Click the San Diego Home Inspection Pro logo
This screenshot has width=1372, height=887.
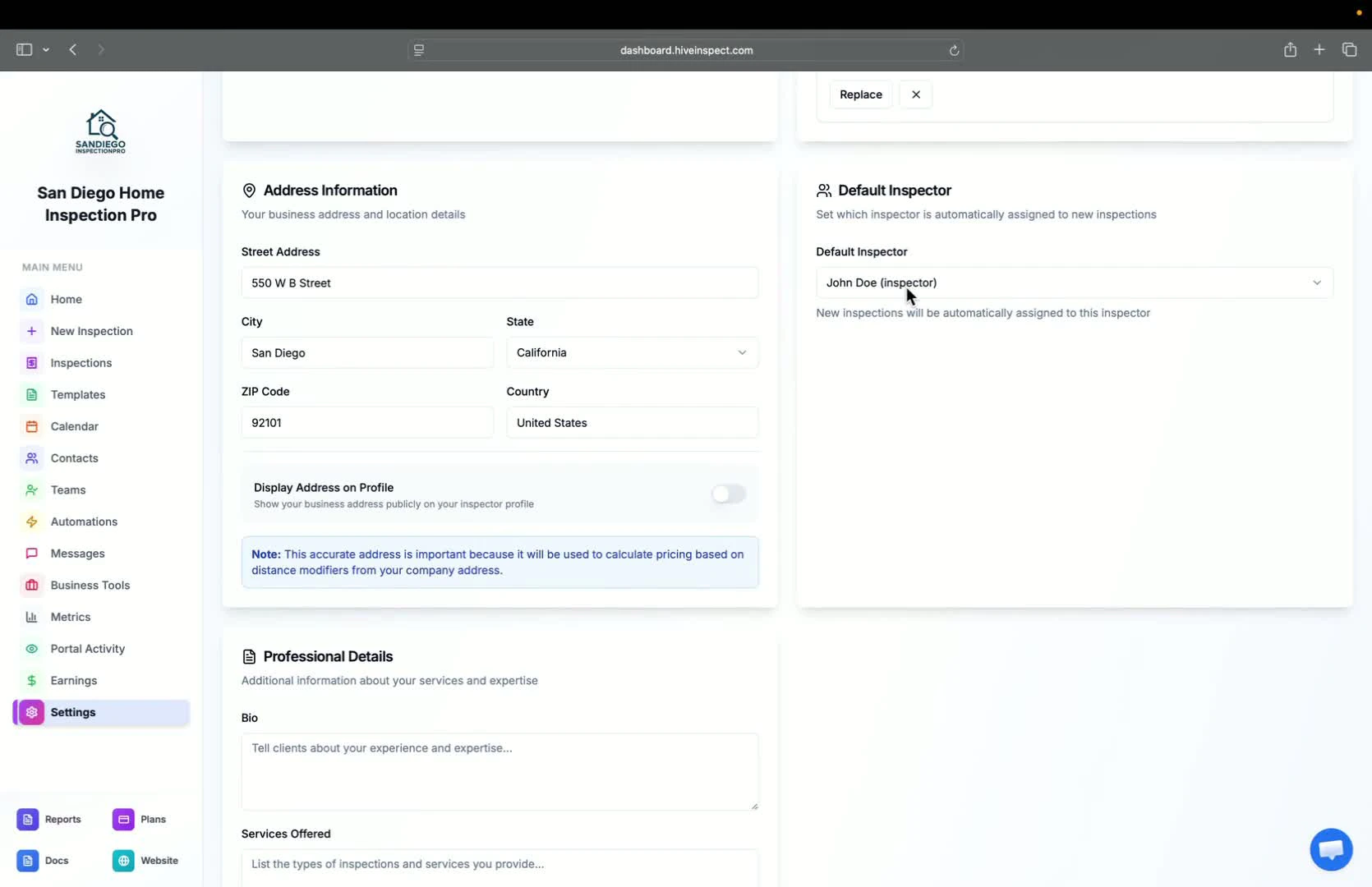pyautogui.click(x=100, y=131)
